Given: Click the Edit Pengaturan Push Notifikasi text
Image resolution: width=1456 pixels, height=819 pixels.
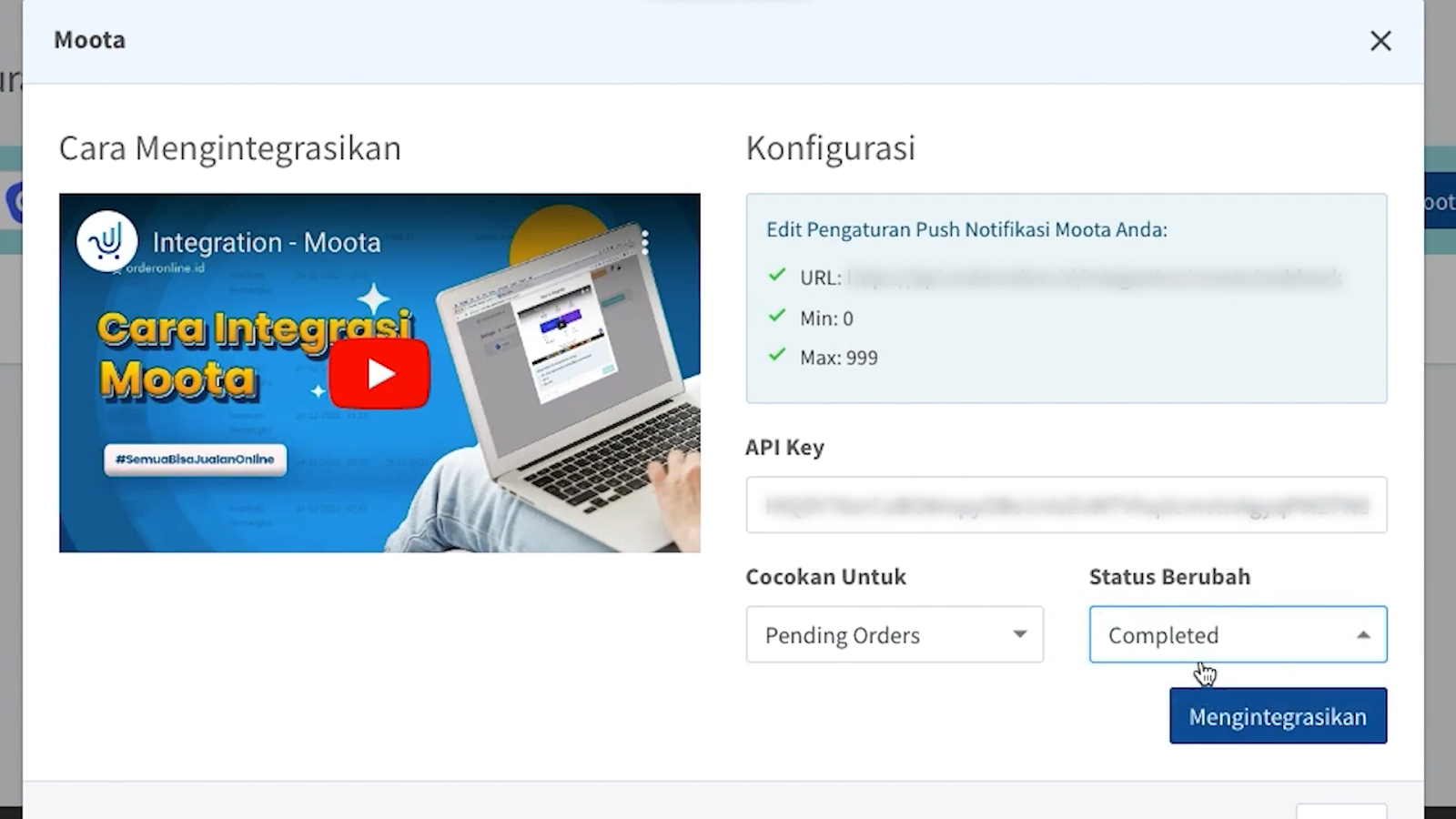Looking at the screenshot, I should point(966,229).
